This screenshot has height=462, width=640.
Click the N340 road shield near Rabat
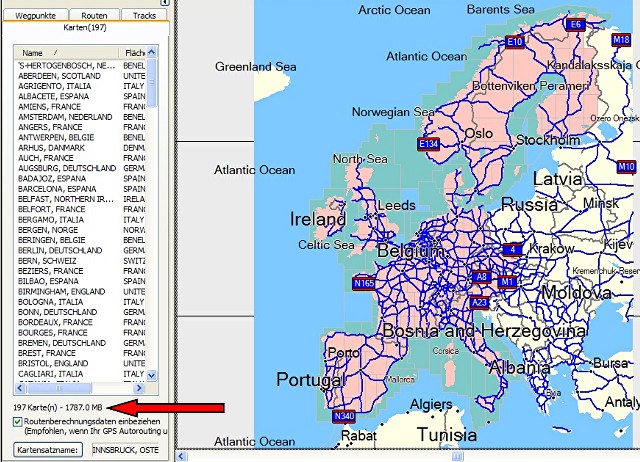coord(344,417)
